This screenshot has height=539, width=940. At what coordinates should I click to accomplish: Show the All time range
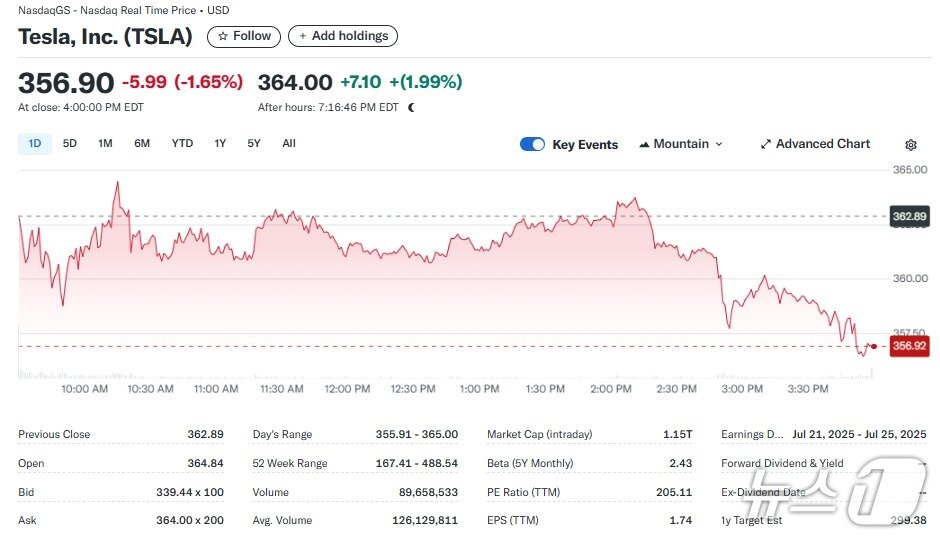click(x=289, y=144)
